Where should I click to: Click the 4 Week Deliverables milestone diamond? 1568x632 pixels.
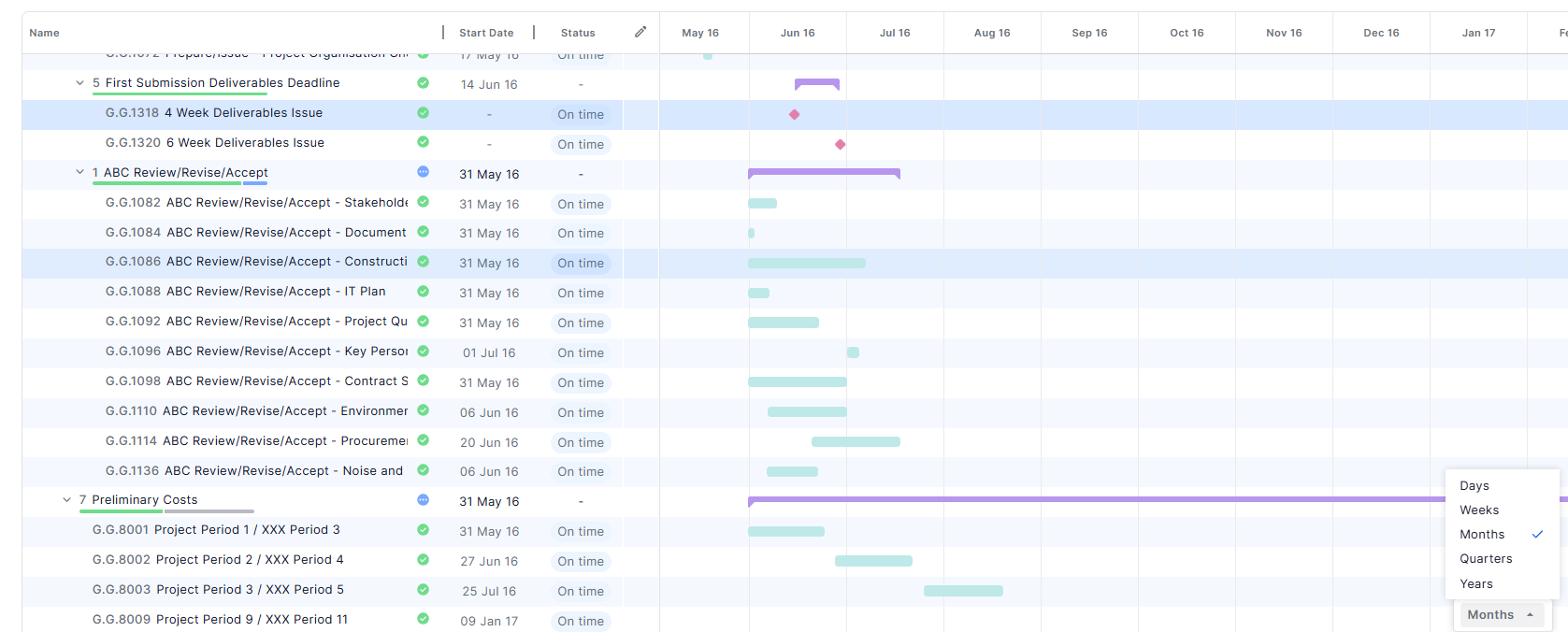[794, 114]
